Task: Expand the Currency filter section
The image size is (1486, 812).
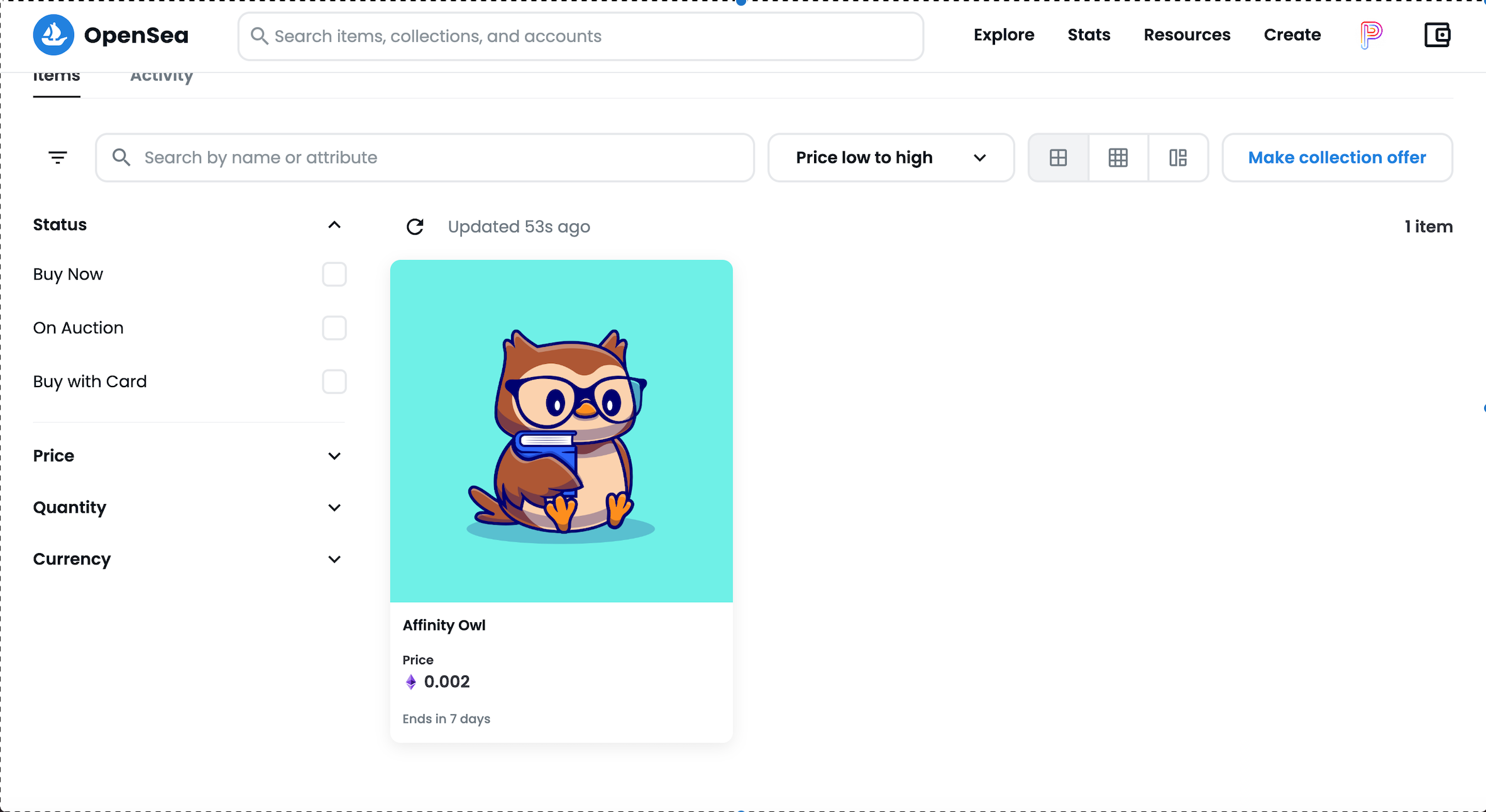Action: click(334, 559)
